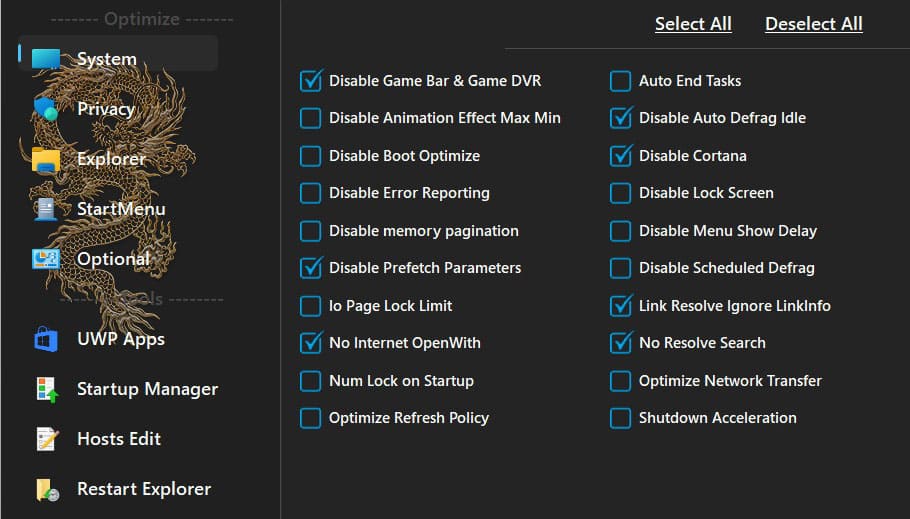The image size is (910, 519).
Task: Open the Hosts Edit tool
Action: (119, 438)
